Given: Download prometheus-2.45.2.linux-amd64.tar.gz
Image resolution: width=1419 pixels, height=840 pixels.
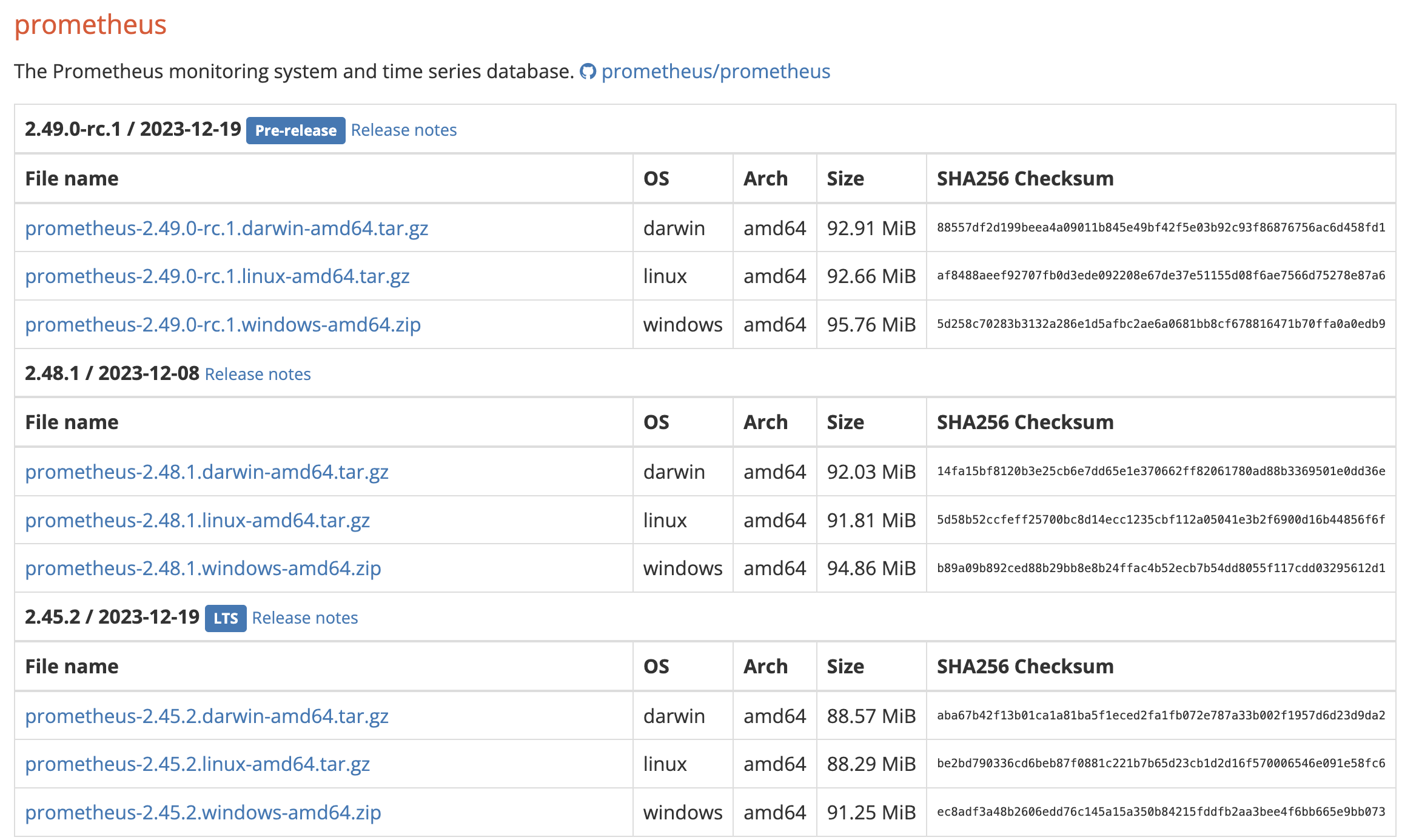Looking at the screenshot, I should (197, 764).
